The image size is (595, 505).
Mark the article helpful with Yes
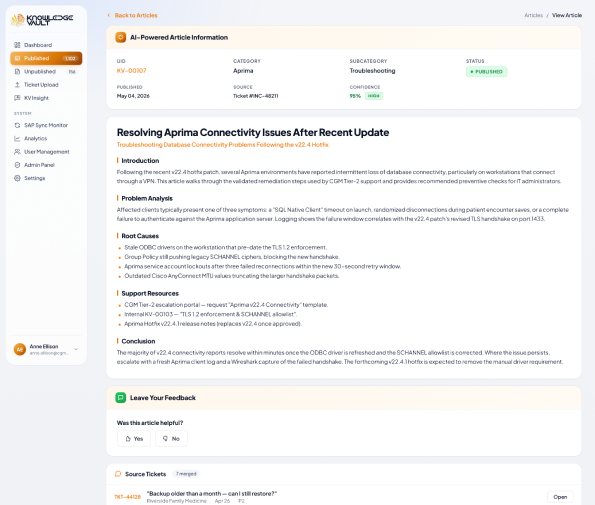click(134, 439)
